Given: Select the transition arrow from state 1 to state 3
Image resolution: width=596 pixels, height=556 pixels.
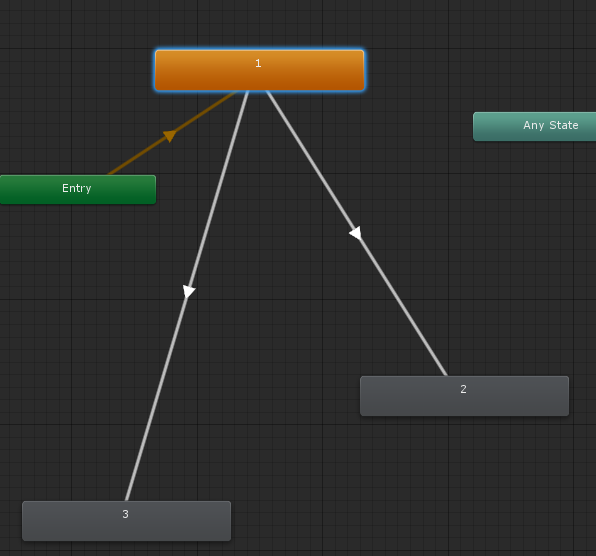Looking at the screenshot, I should coord(189,291).
